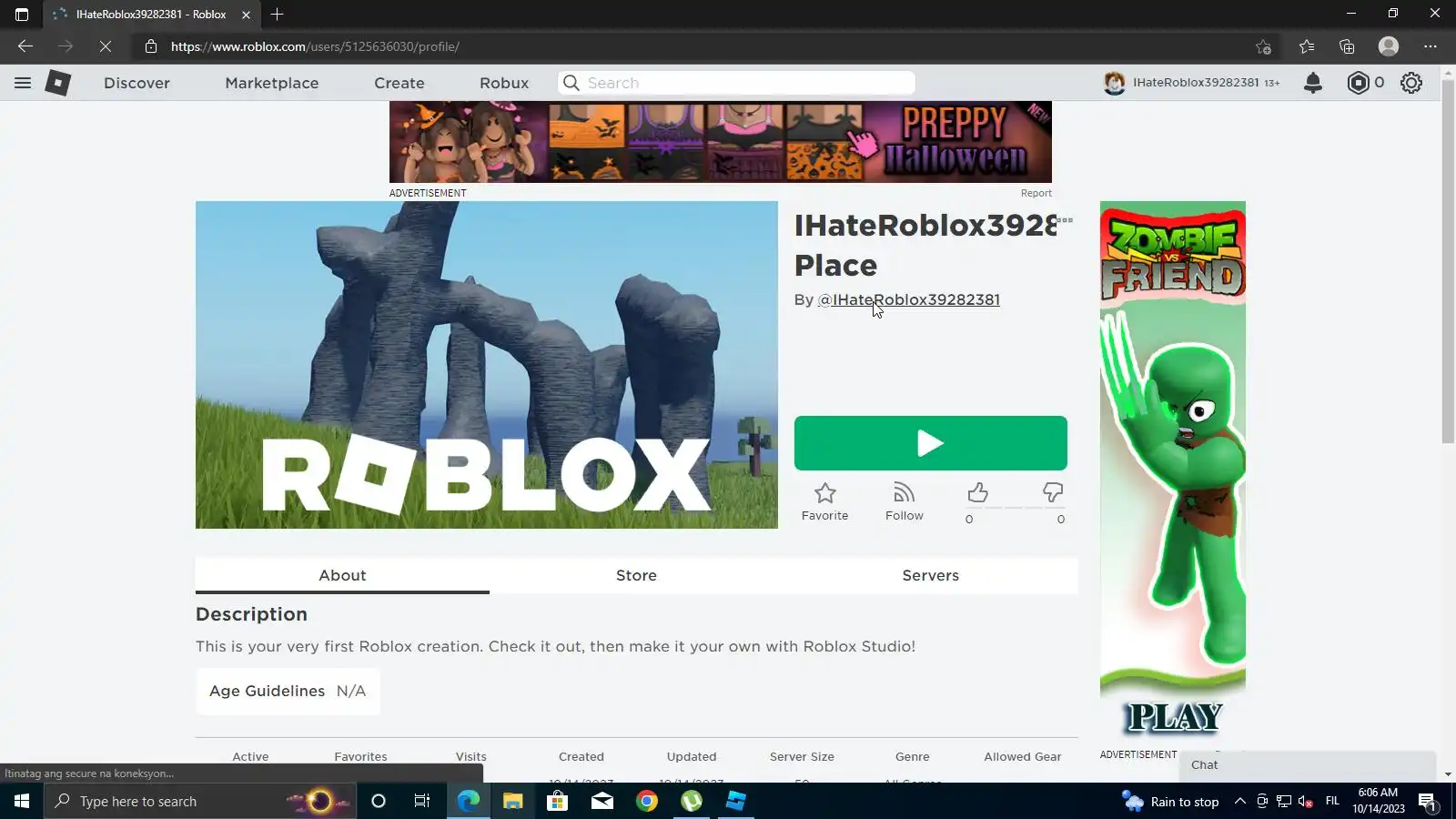Click the Age Guidelines N/A box
This screenshot has height=819, width=1456.
coord(288,692)
